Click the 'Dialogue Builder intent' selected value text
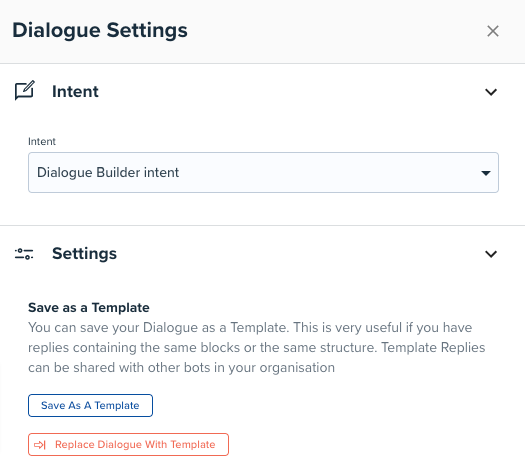 (x=108, y=172)
